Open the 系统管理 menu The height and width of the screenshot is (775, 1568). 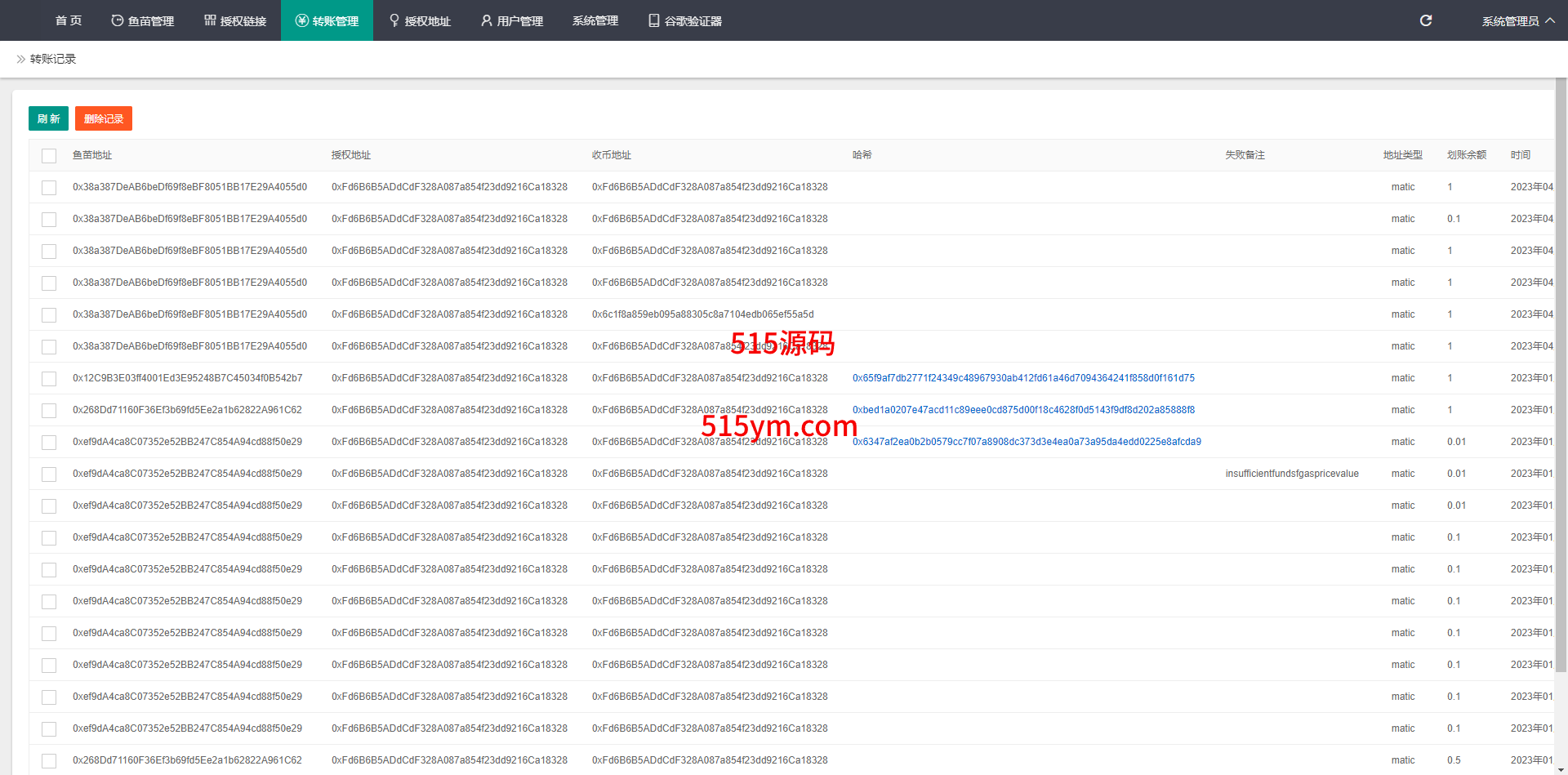(x=595, y=20)
